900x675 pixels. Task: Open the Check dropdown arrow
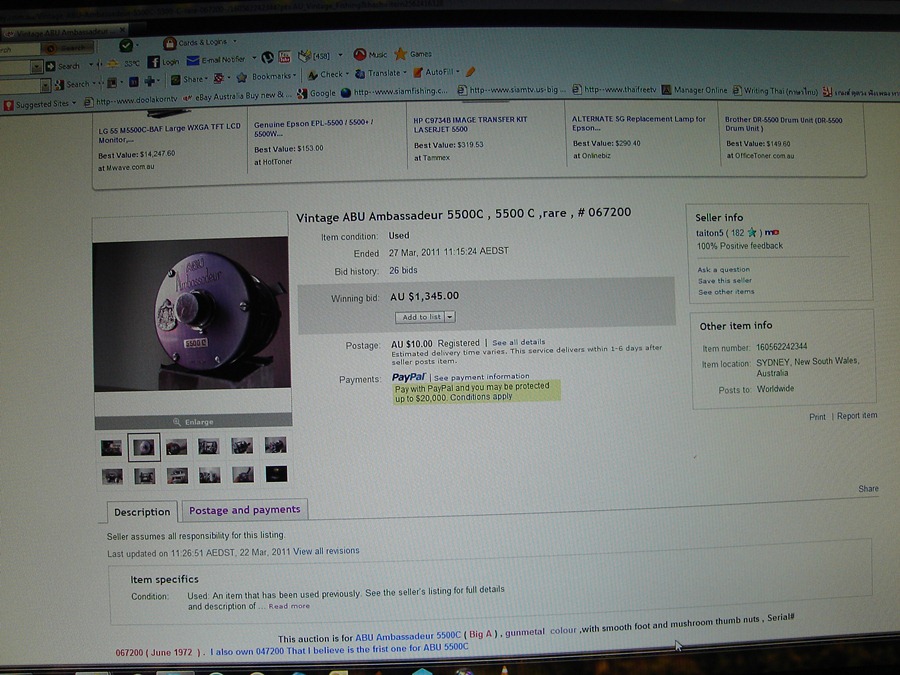pos(347,74)
